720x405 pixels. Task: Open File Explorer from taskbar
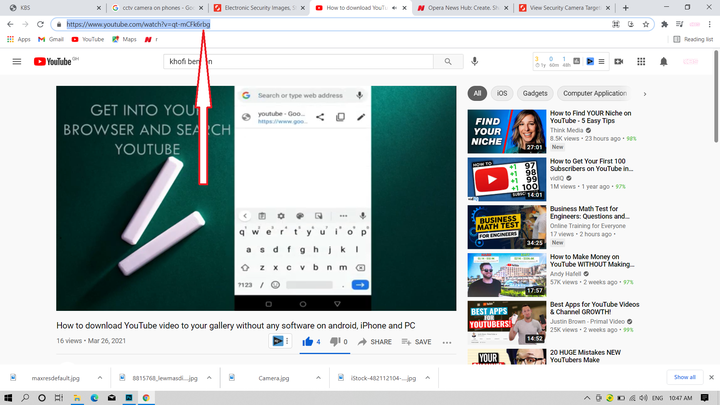(77, 398)
